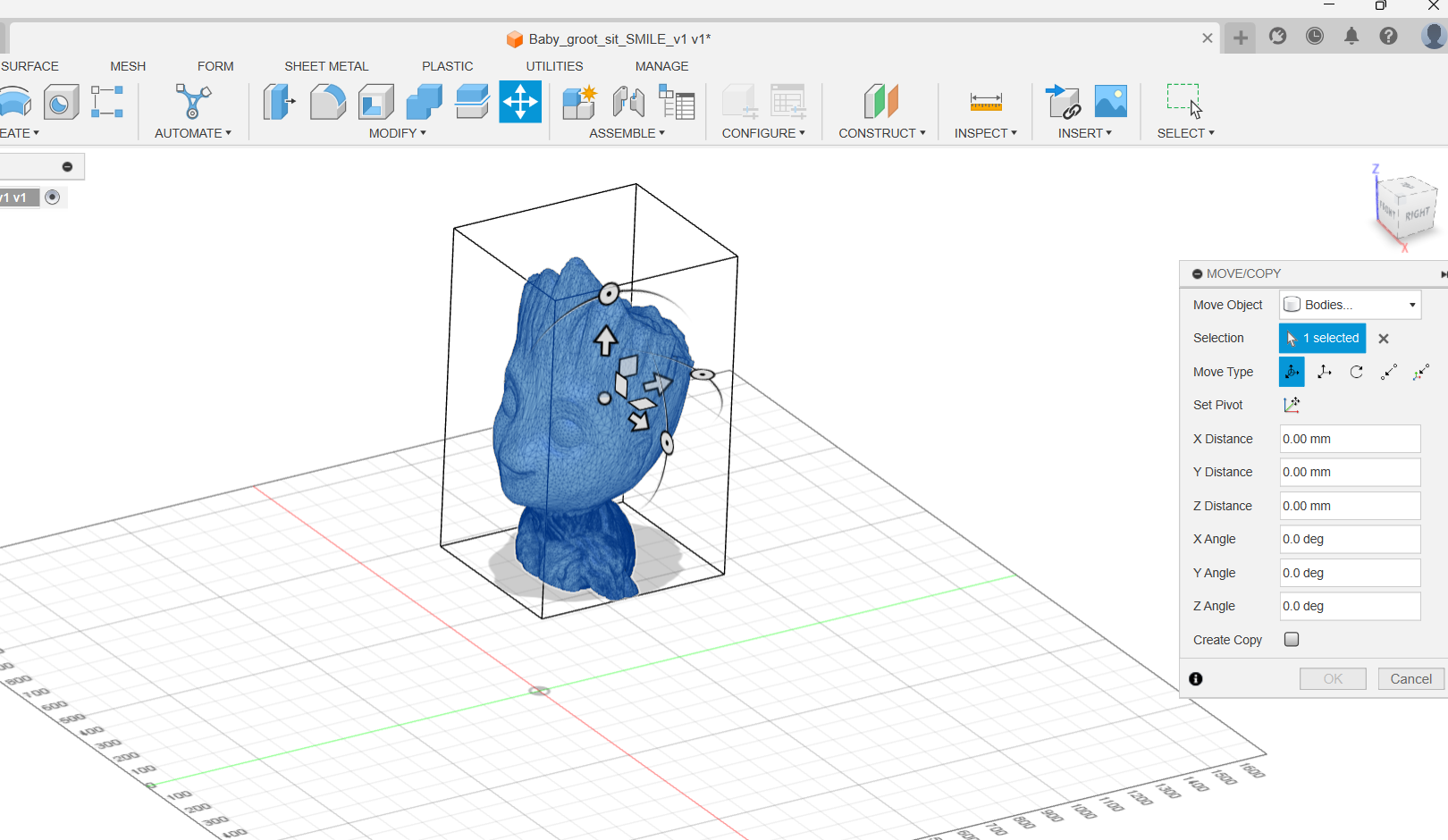Activate the component radio button beside v1
1448x840 pixels.
53,197
